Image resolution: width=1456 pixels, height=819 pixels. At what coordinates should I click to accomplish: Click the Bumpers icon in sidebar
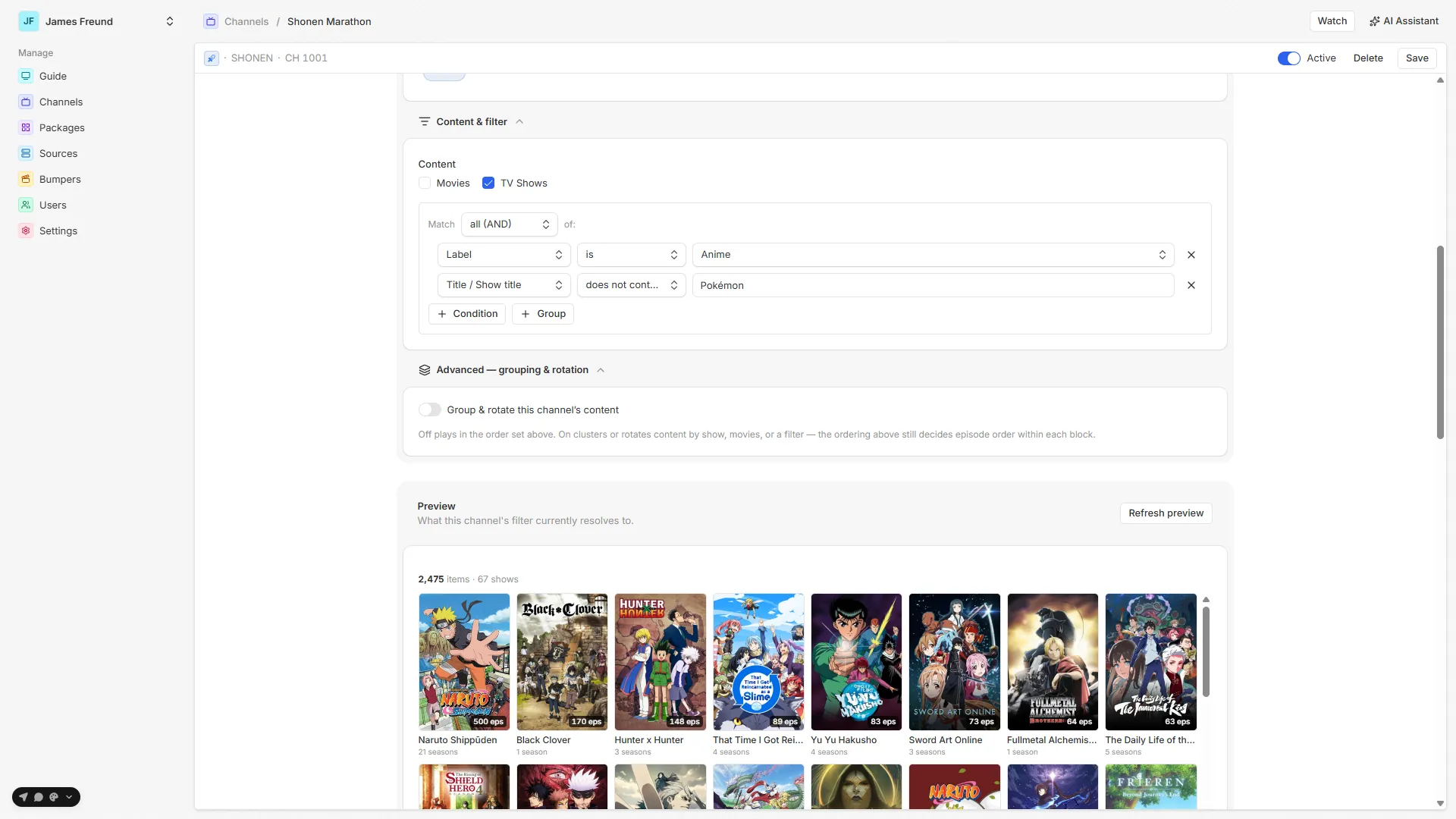[x=26, y=179]
